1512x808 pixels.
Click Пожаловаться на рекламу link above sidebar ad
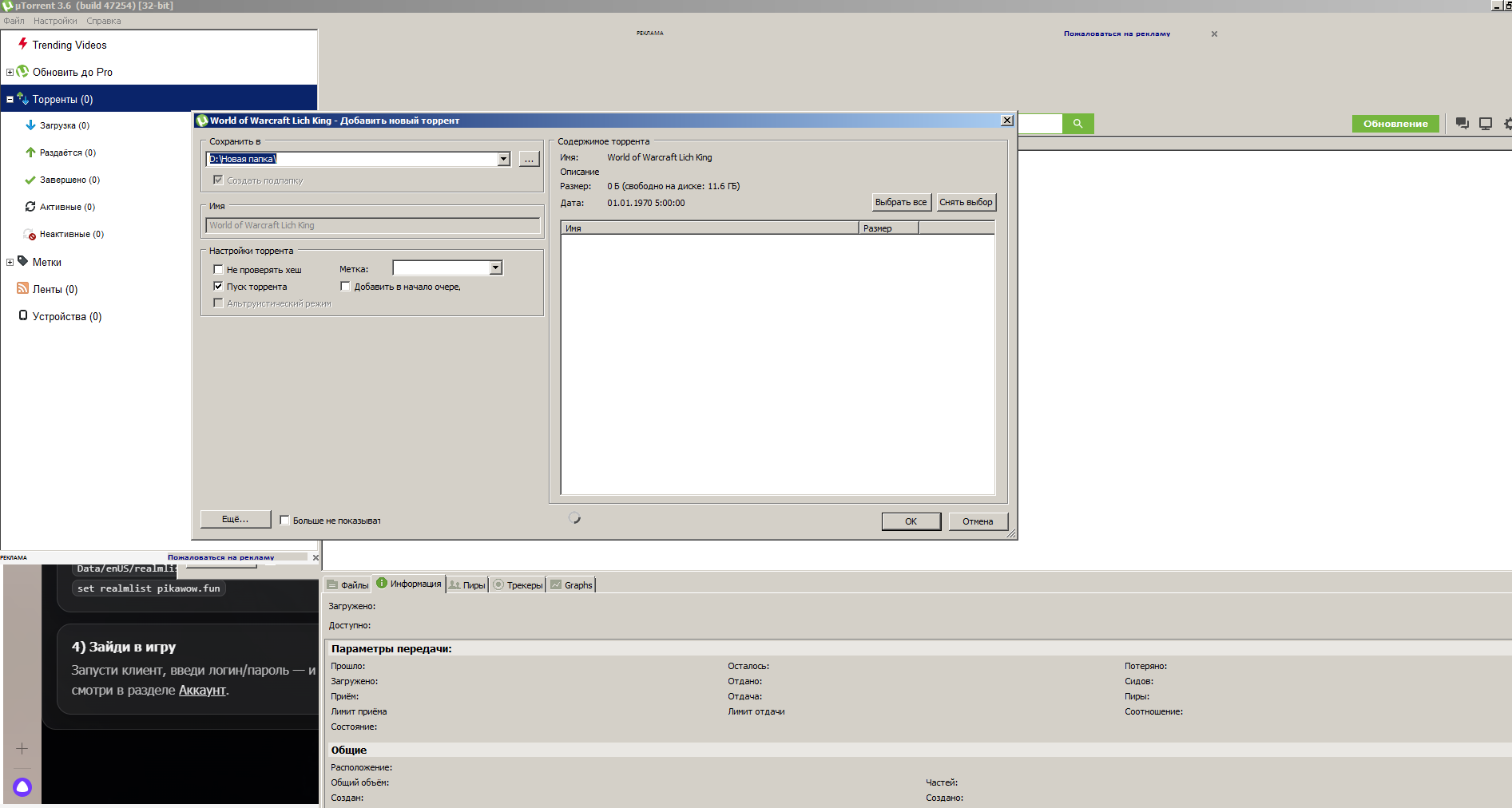click(x=220, y=557)
